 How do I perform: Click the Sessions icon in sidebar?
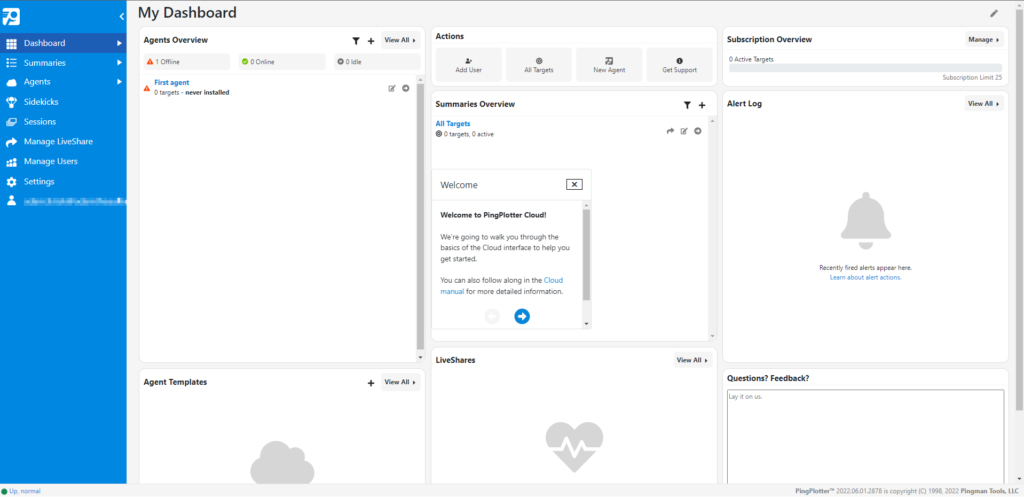pyautogui.click(x=11, y=122)
